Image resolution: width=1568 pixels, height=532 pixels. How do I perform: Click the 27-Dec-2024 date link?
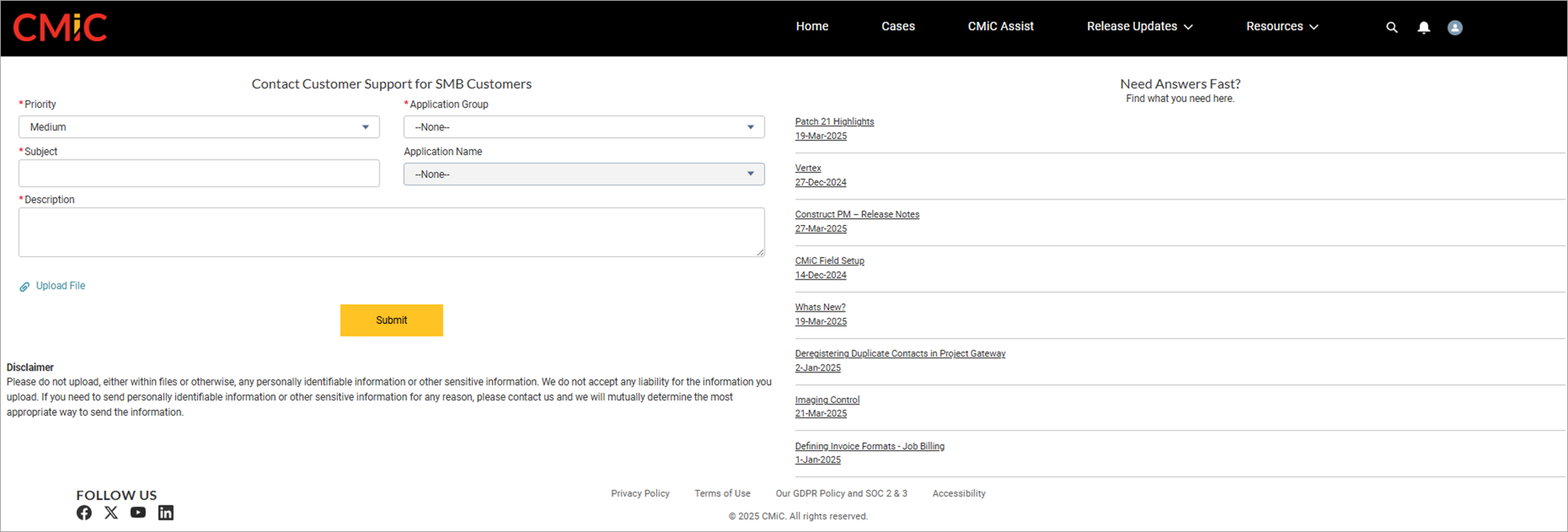821,182
